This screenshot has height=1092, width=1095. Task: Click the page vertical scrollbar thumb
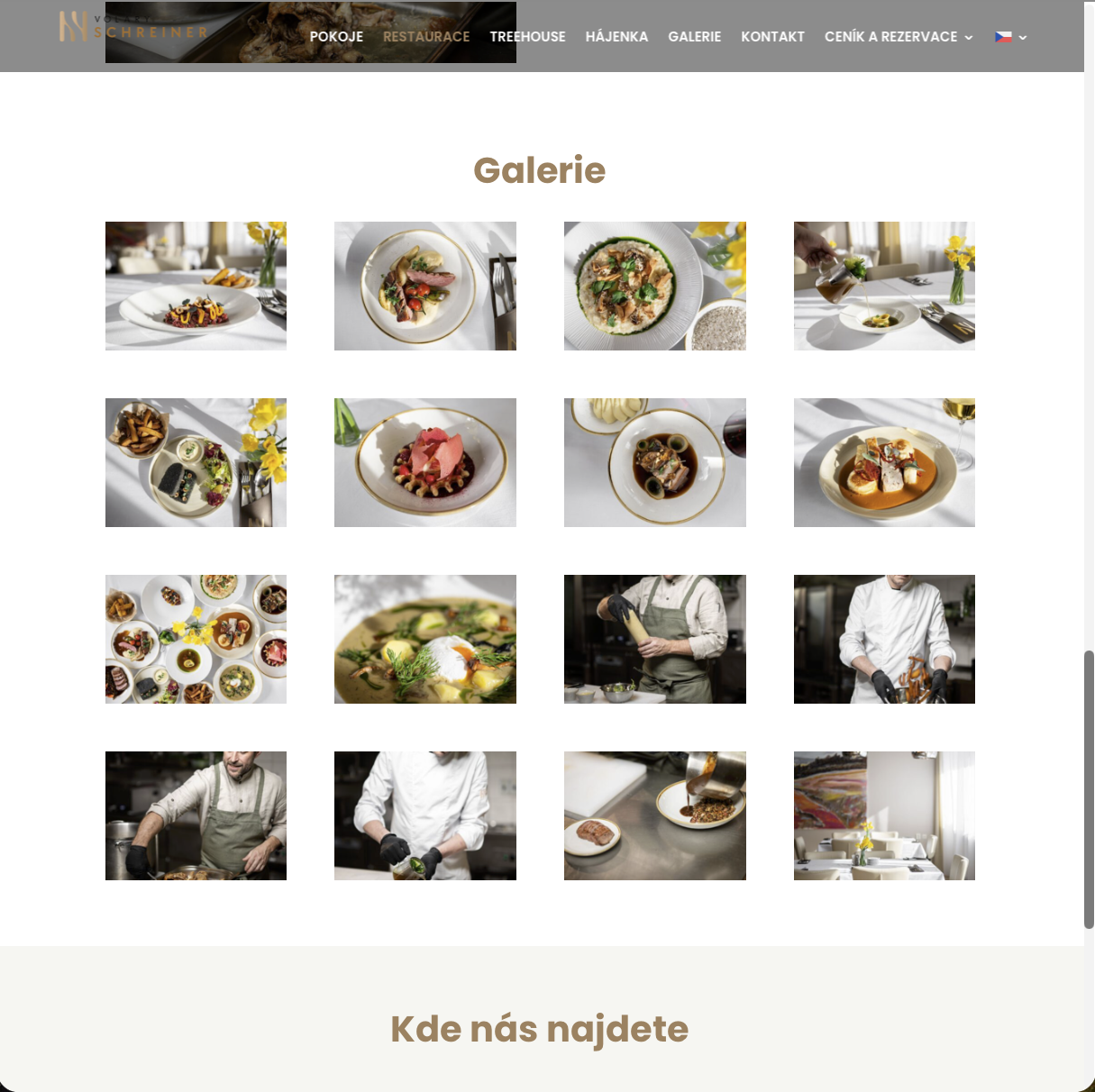point(1089,788)
